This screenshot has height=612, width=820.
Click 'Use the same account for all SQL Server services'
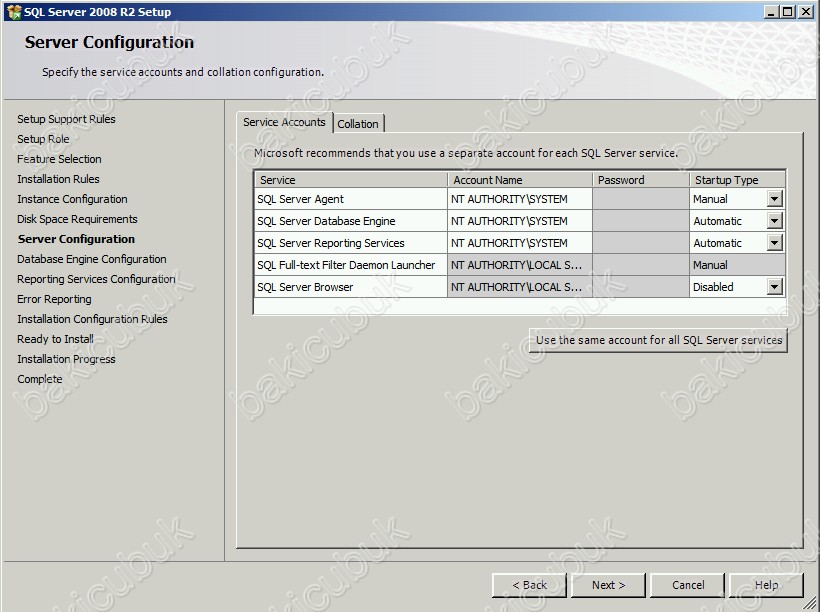[658, 340]
